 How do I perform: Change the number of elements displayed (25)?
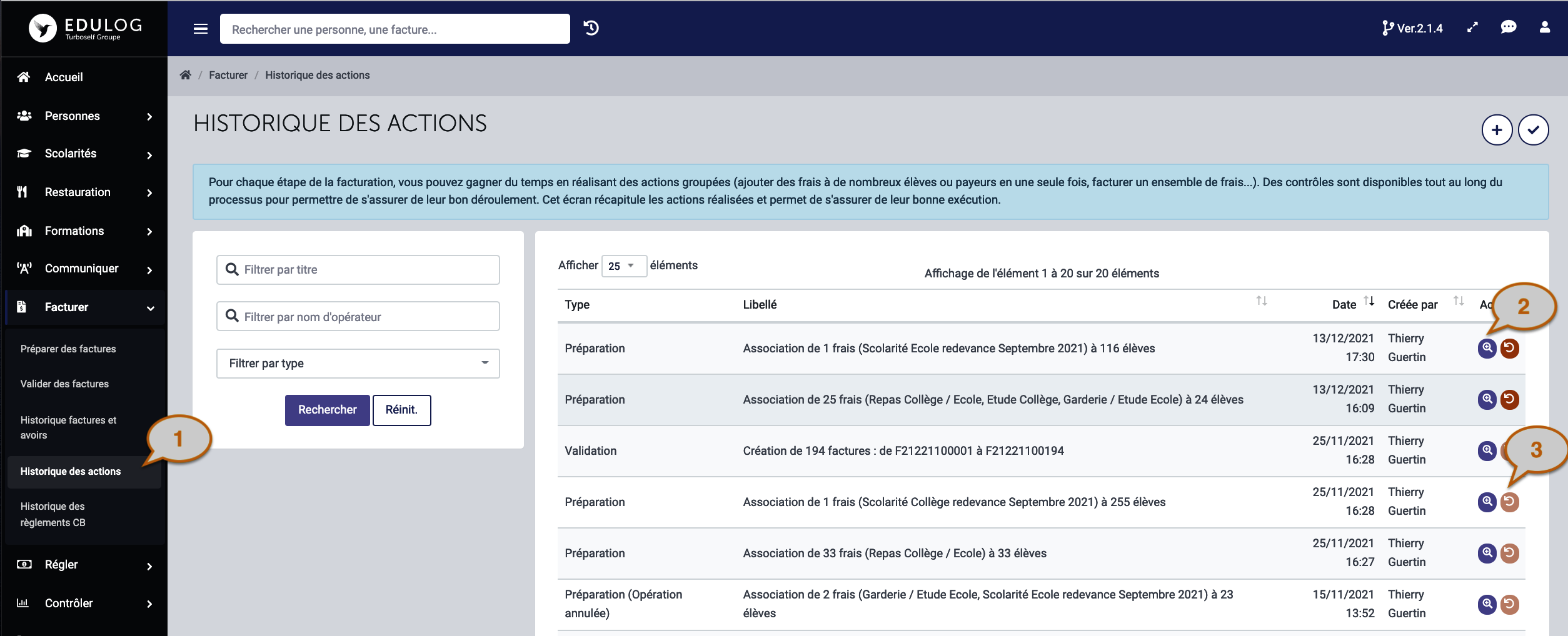click(623, 266)
